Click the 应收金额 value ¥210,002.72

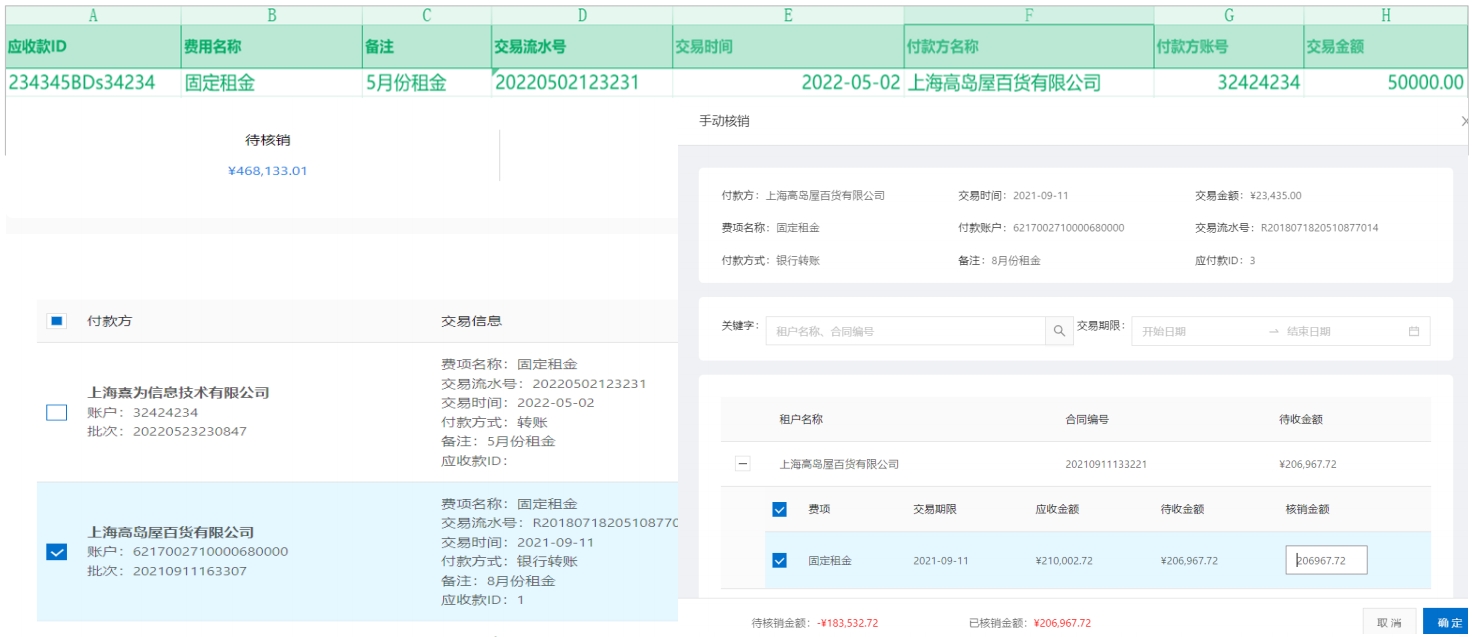click(1064, 560)
